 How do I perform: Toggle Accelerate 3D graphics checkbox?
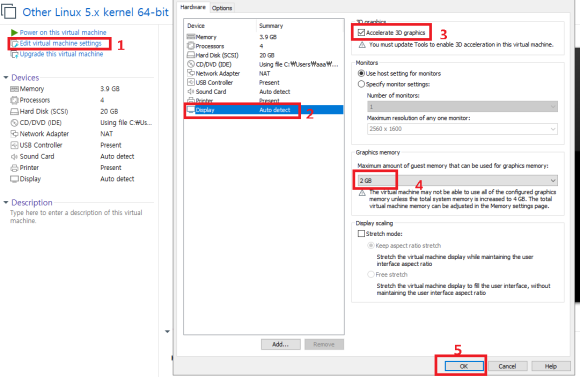[x=361, y=33]
